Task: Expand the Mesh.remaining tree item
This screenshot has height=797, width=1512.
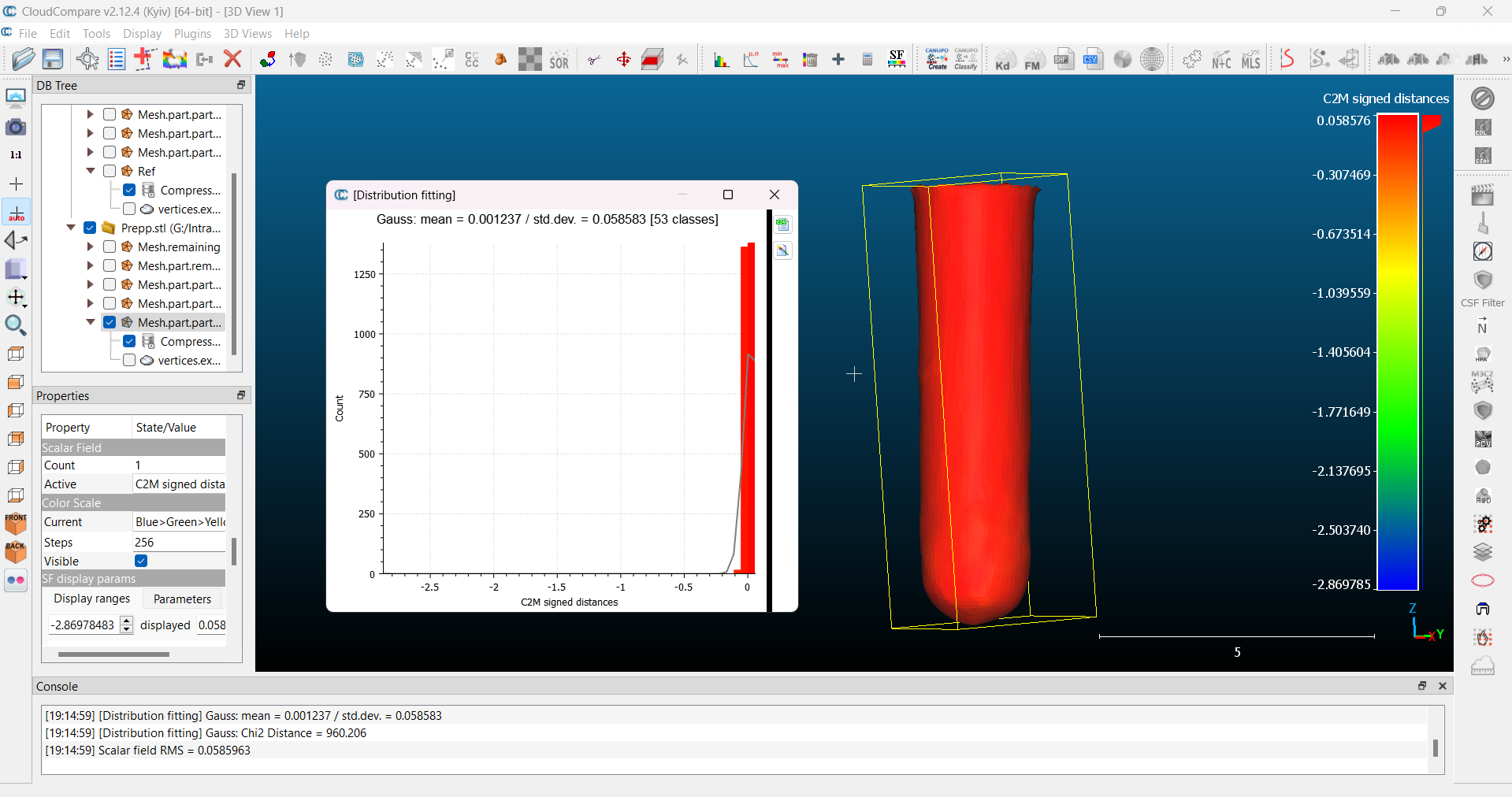Action: 90,247
